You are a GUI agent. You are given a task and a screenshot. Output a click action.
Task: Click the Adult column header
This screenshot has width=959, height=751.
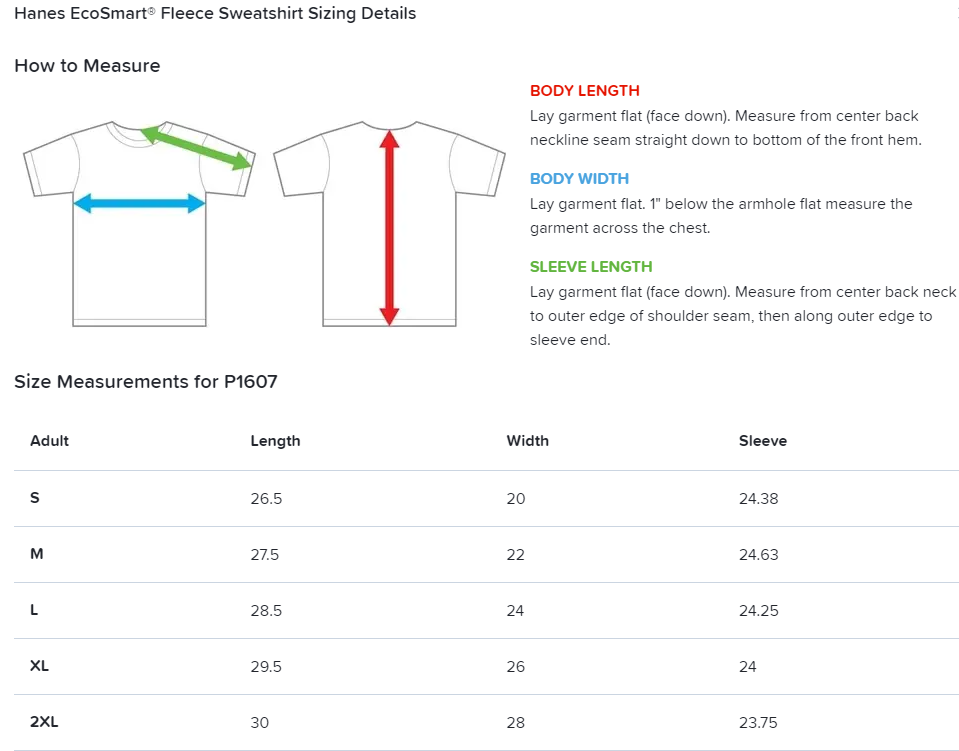pyautogui.click(x=50, y=441)
